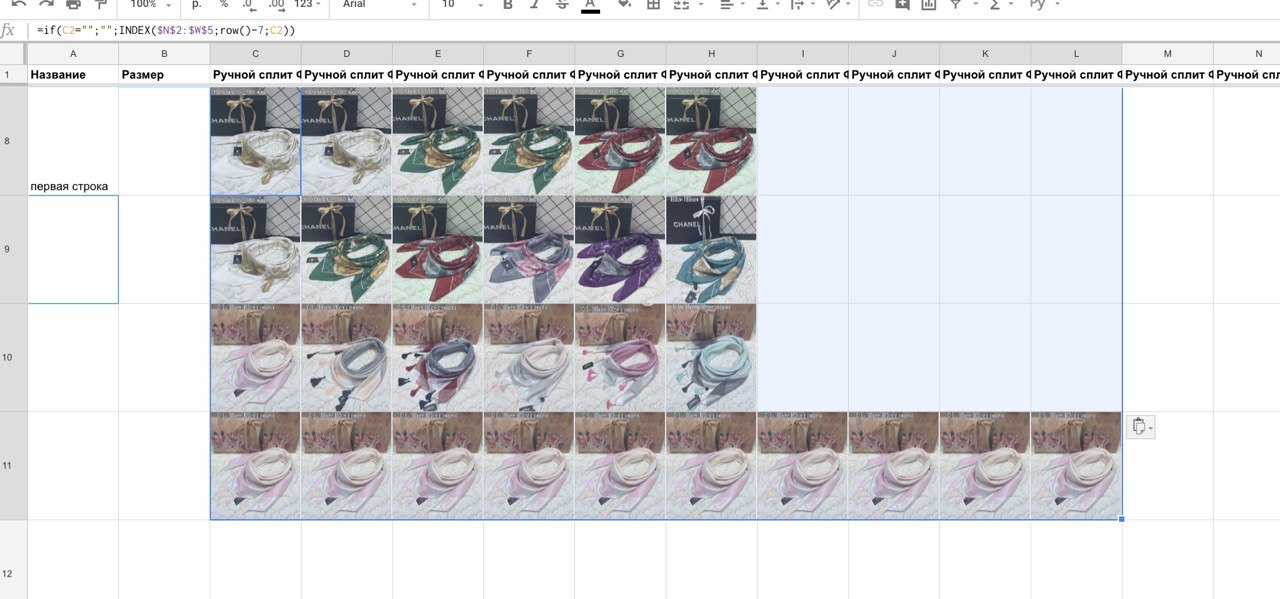Format cell as percent
The width and height of the screenshot is (1280, 599).
pos(224,5)
